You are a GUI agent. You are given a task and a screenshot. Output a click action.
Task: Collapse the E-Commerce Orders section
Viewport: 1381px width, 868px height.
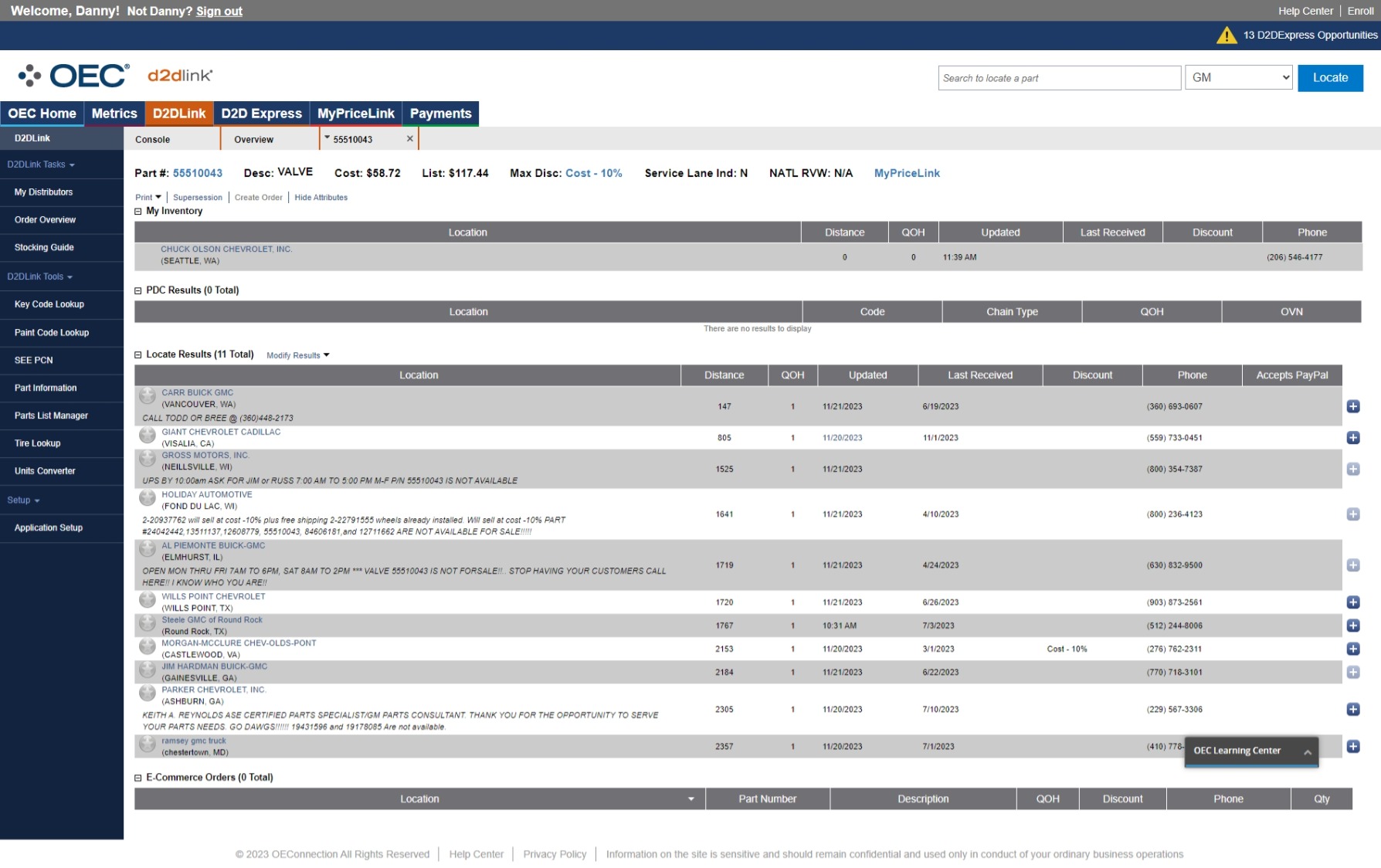(x=138, y=778)
